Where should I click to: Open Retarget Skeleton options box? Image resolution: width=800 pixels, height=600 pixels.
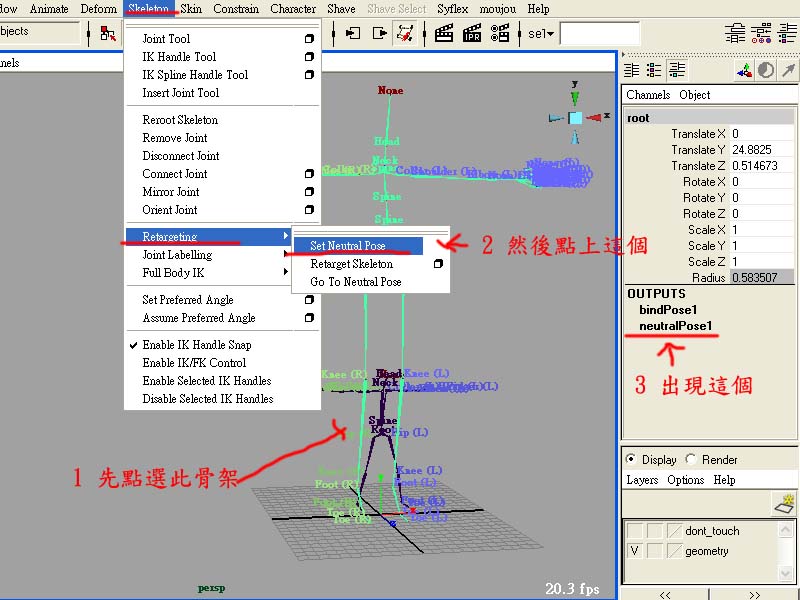point(438,264)
